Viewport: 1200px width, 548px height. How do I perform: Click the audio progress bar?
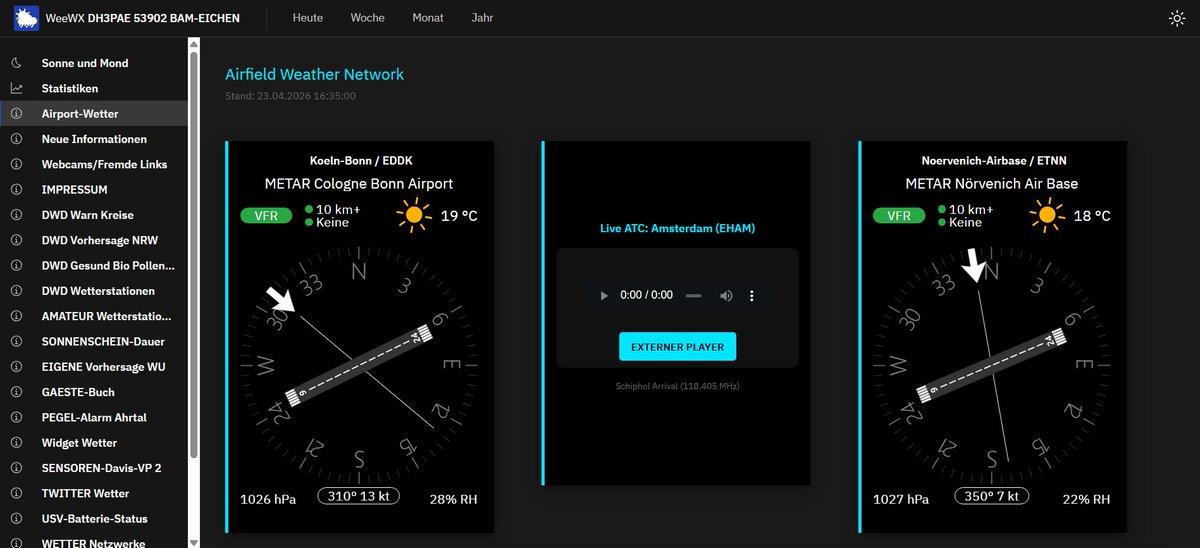(694, 296)
